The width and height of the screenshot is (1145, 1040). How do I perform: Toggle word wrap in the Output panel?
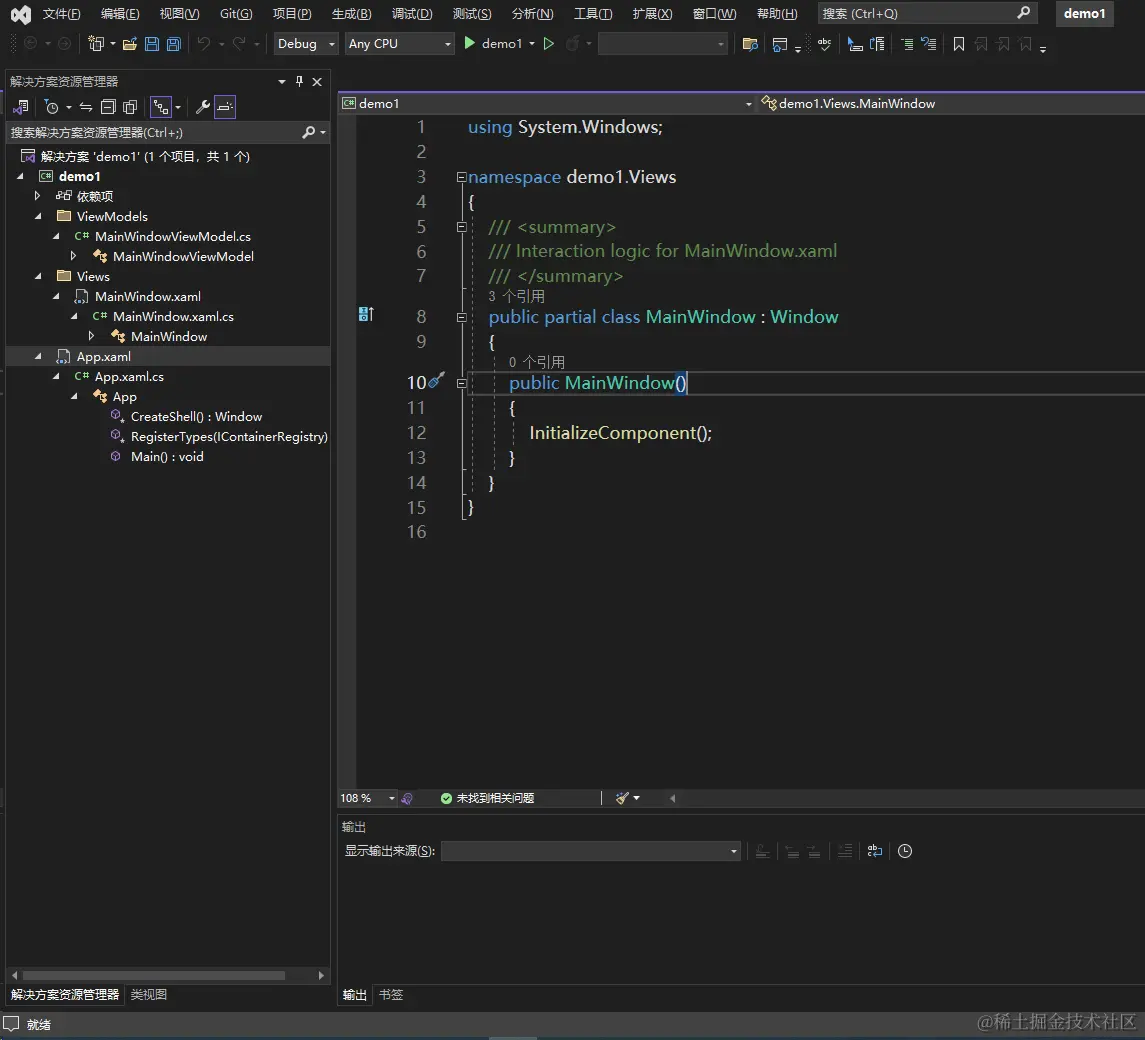[875, 851]
